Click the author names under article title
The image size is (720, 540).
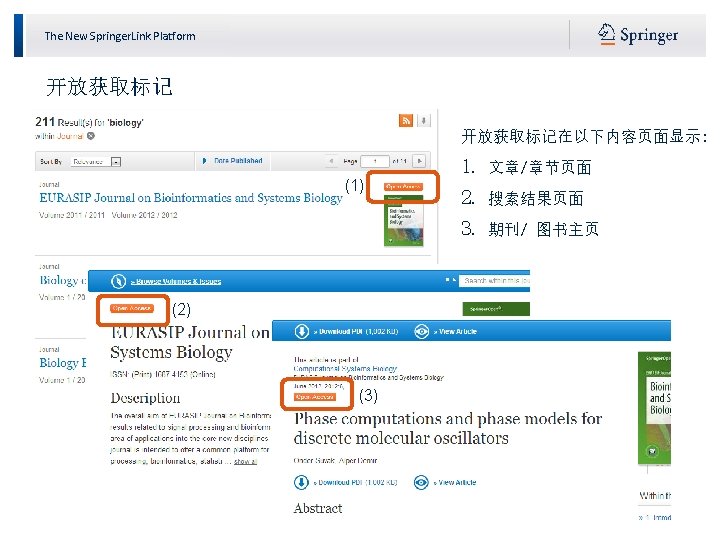pyautogui.click(x=335, y=460)
